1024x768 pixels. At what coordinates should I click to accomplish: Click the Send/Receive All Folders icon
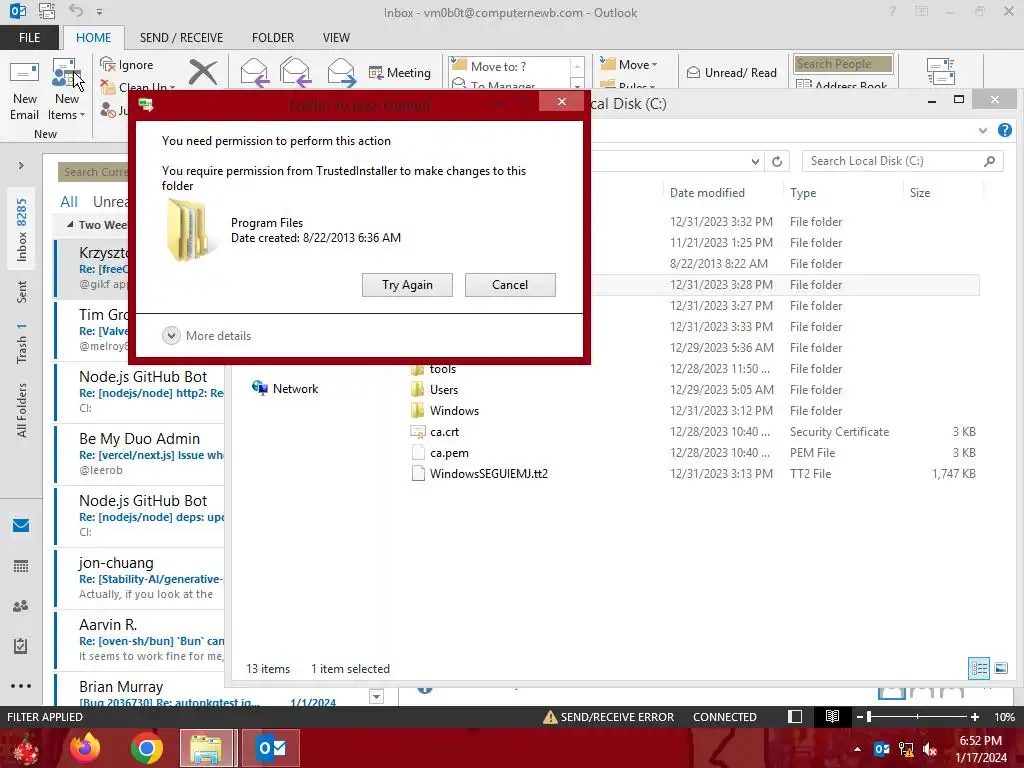[941, 71]
